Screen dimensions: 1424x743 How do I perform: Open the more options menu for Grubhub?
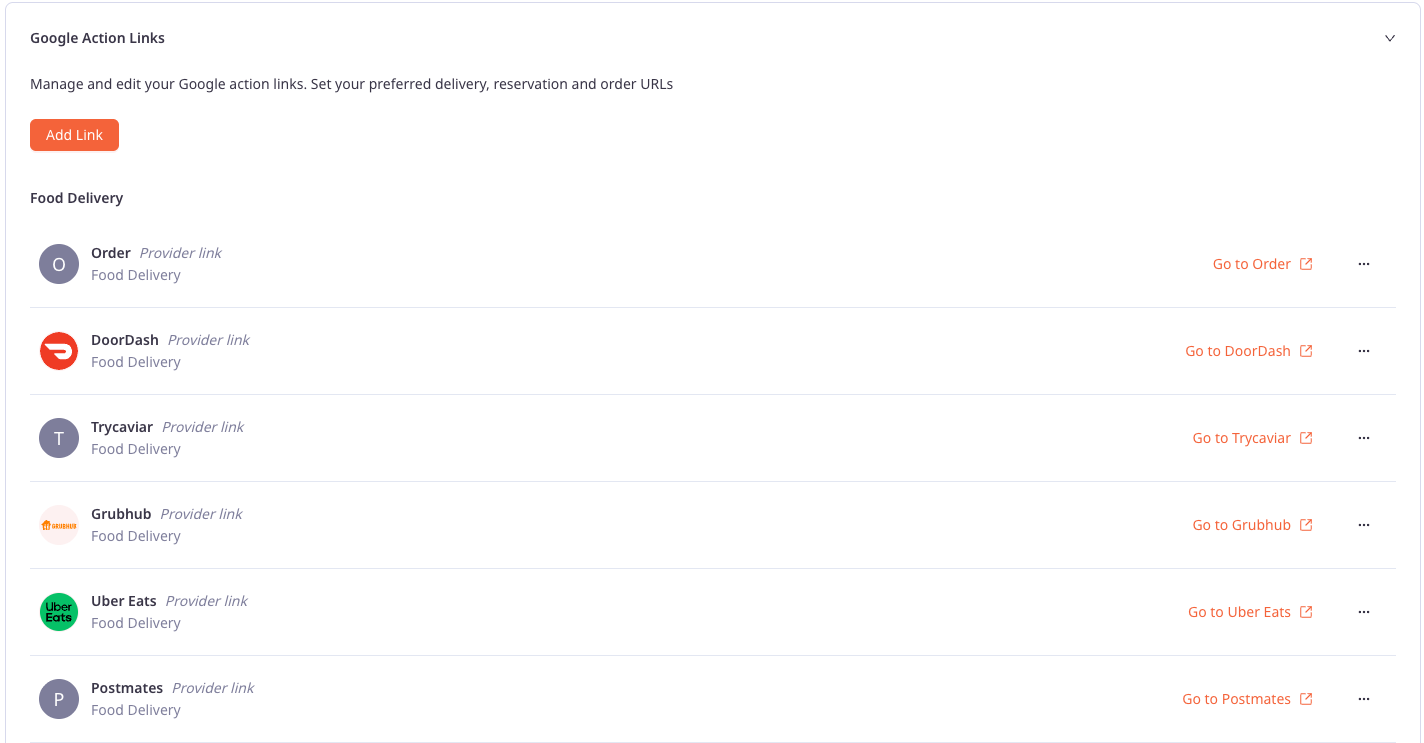[x=1364, y=525]
